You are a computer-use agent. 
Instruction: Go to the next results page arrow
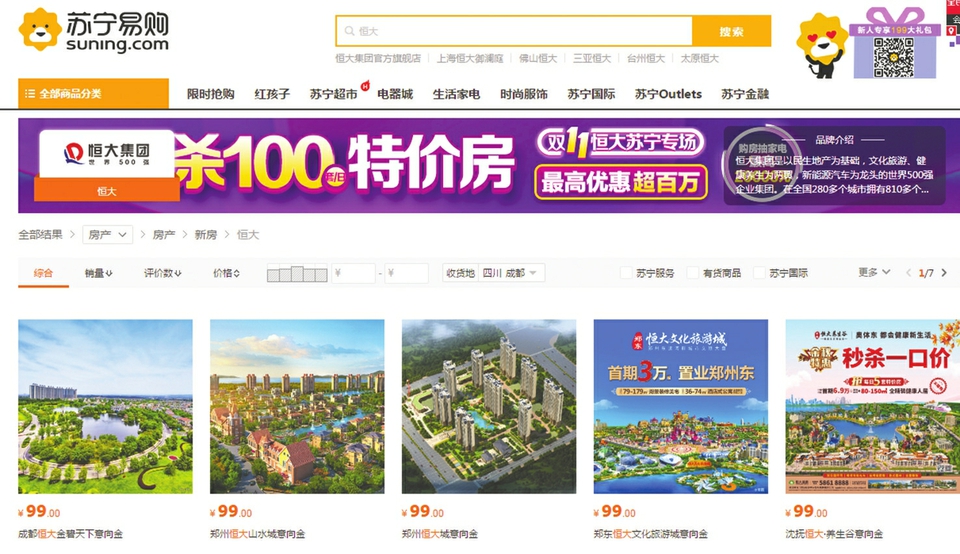click(944, 273)
